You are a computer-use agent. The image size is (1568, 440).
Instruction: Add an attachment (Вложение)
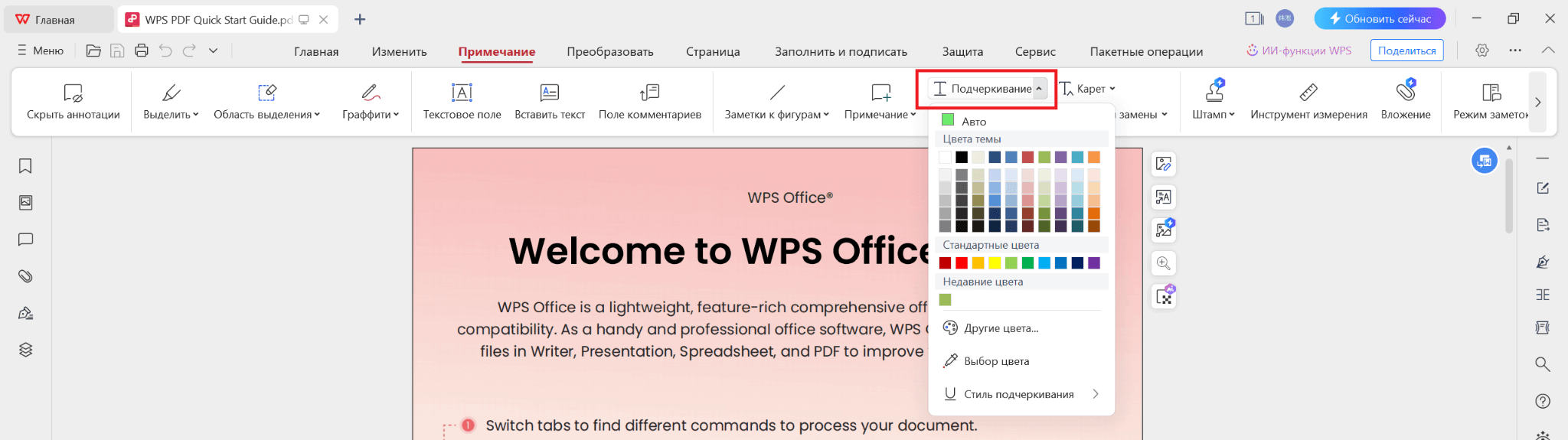coord(1406,101)
